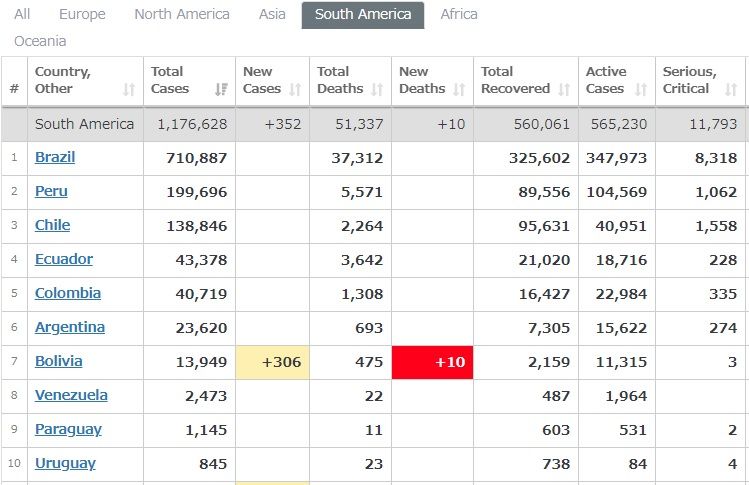Show Oceania region data
Screen dimensions: 749x485
tap(40, 42)
